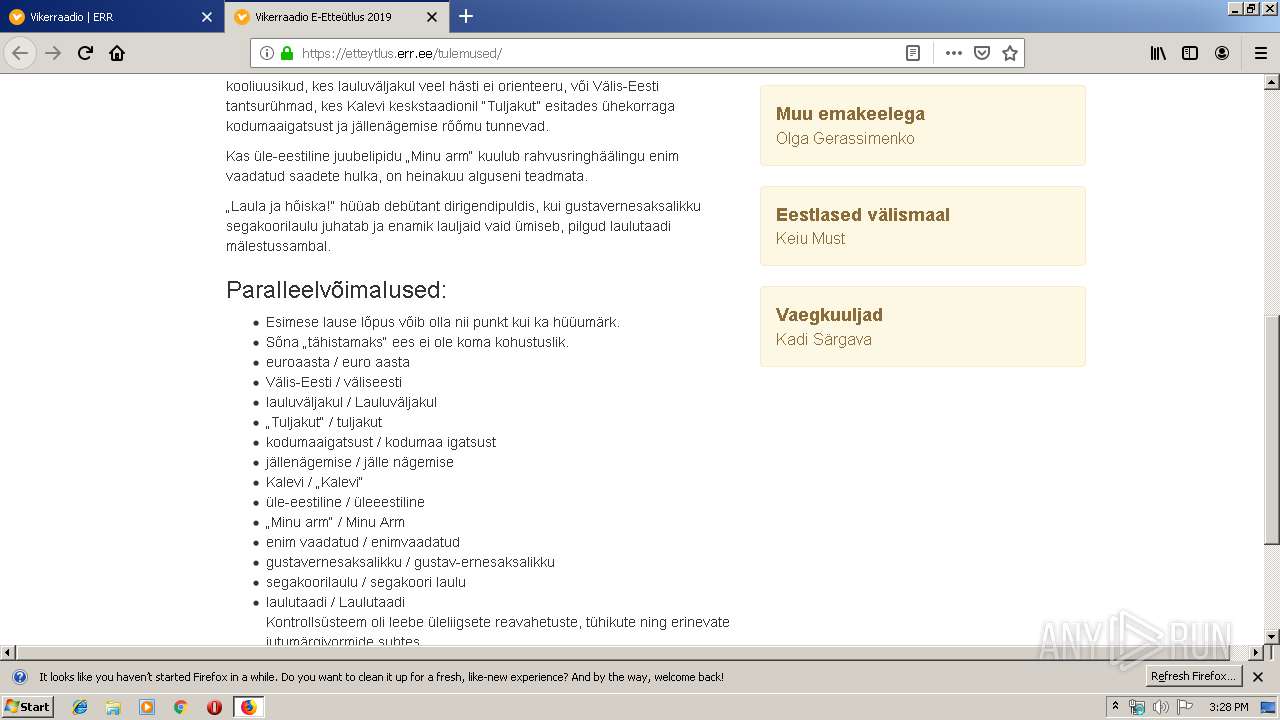Open the Vaegkuuljad results card
The image size is (1280, 720).
923,326
